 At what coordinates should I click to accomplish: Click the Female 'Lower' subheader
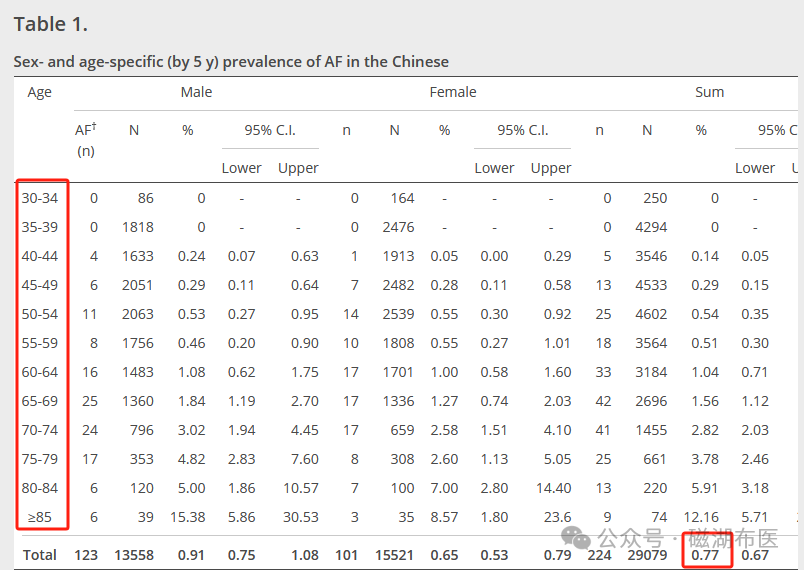pos(494,168)
